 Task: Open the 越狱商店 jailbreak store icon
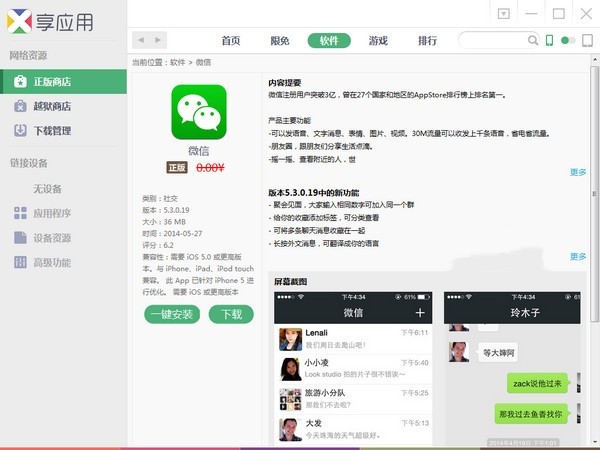click(21, 106)
